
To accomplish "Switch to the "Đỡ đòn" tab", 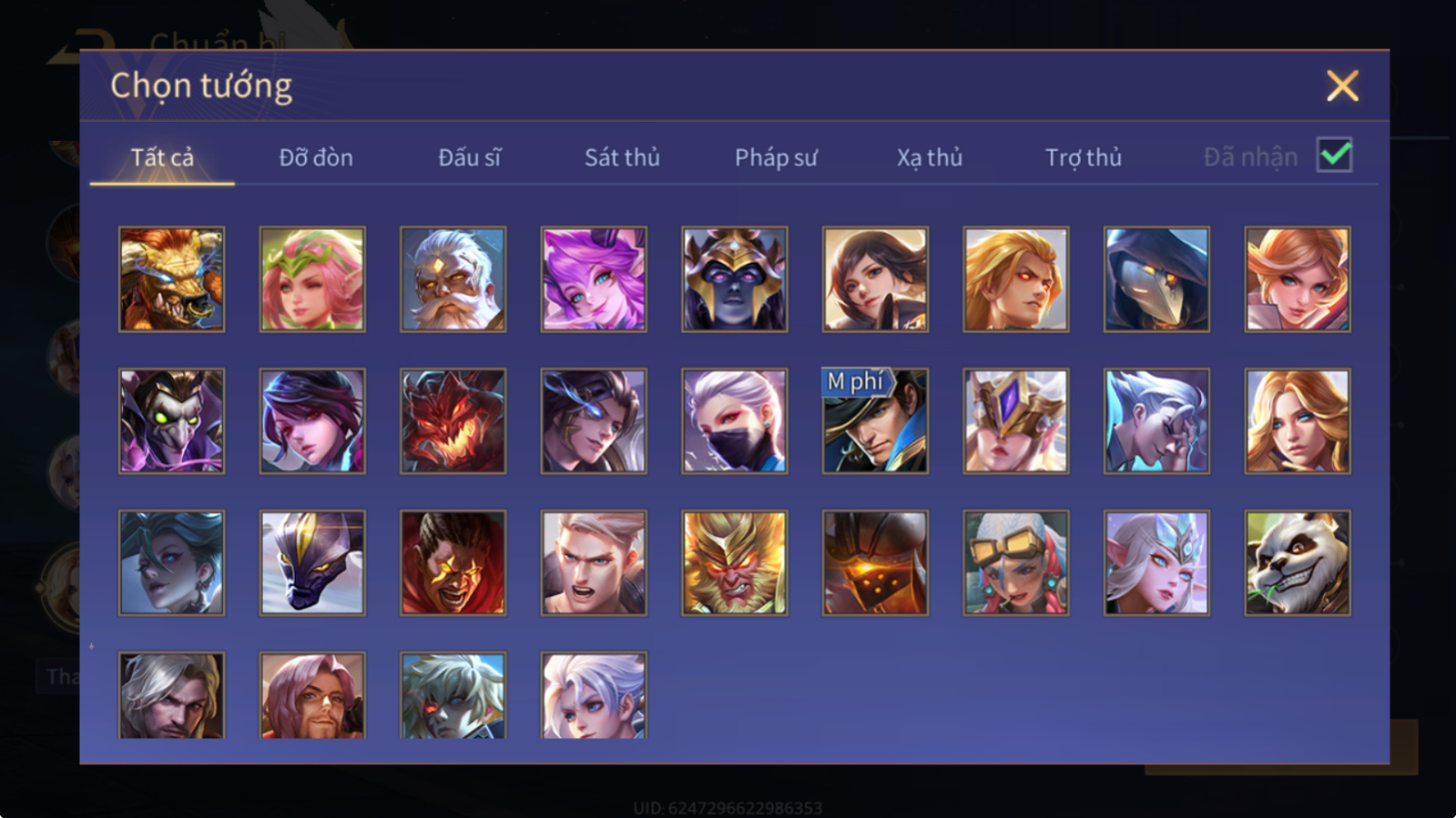I will click(316, 158).
